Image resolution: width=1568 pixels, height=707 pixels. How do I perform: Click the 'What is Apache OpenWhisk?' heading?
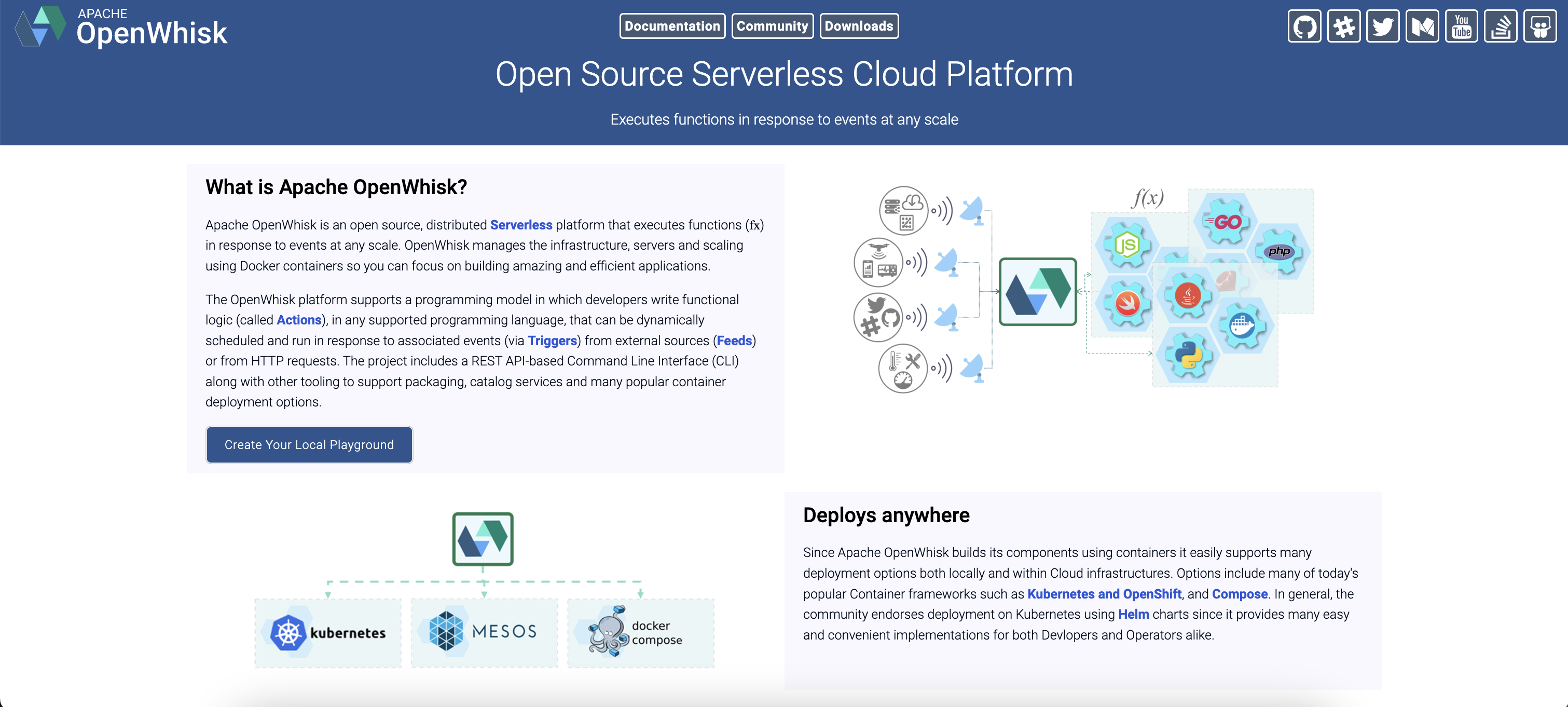[336, 187]
